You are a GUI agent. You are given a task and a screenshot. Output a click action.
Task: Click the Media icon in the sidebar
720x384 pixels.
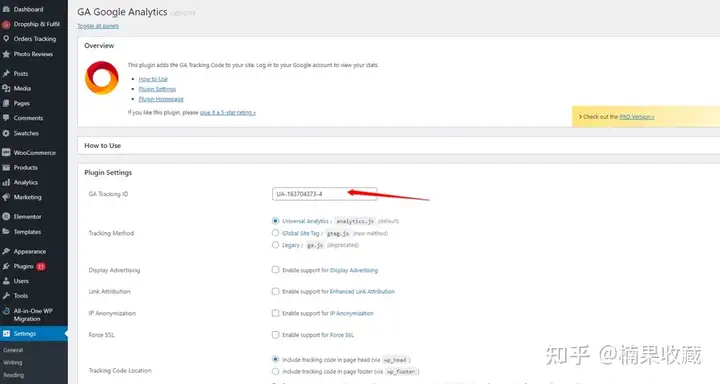coord(6,88)
